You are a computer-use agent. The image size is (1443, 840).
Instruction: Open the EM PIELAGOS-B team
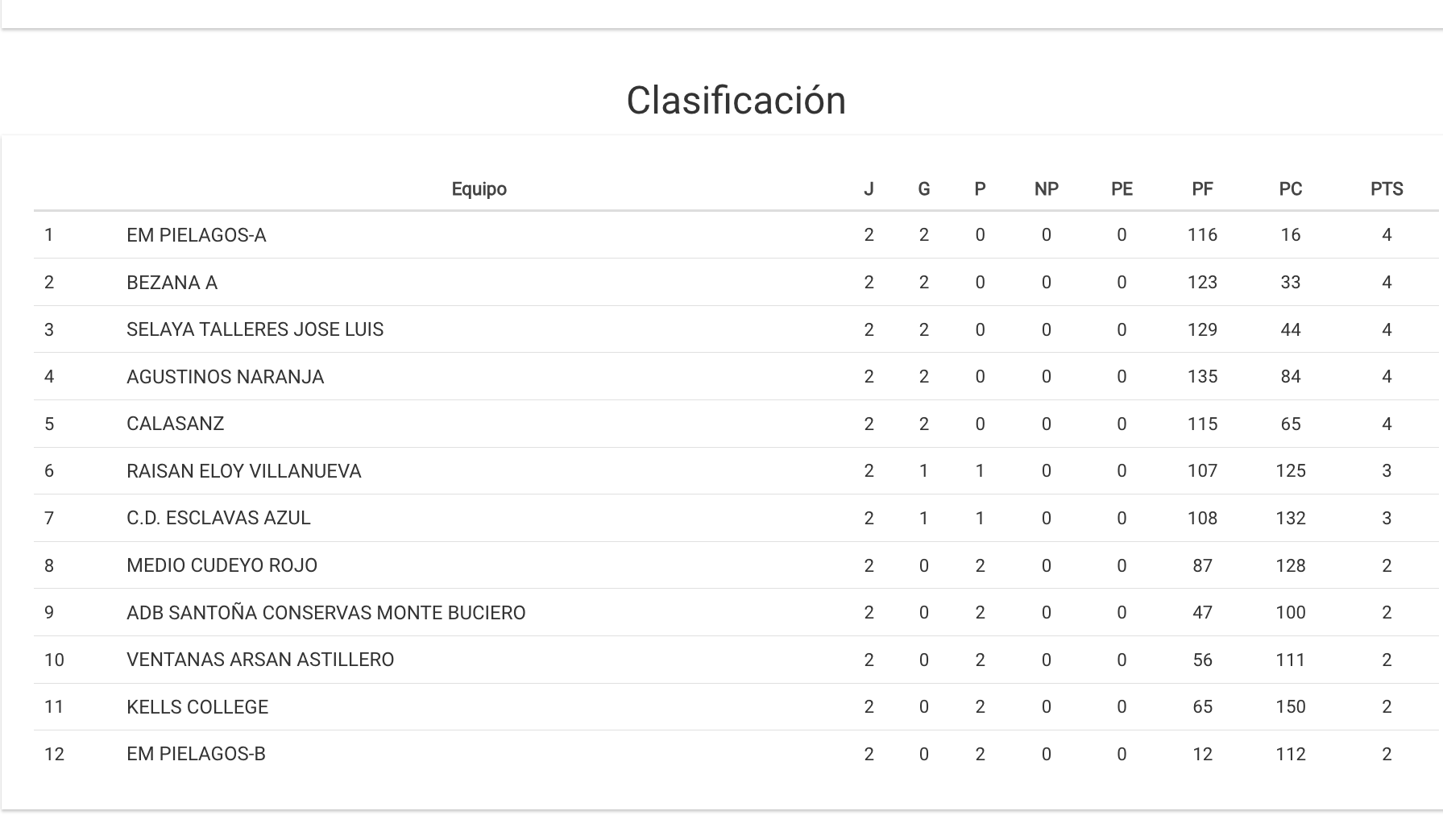[196, 754]
